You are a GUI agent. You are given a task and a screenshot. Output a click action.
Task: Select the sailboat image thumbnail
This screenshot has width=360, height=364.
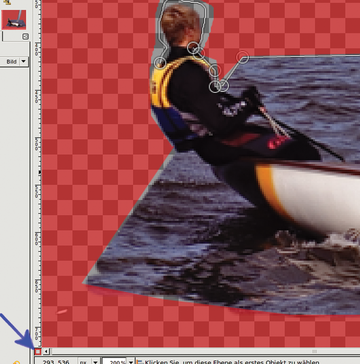click(x=14, y=20)
